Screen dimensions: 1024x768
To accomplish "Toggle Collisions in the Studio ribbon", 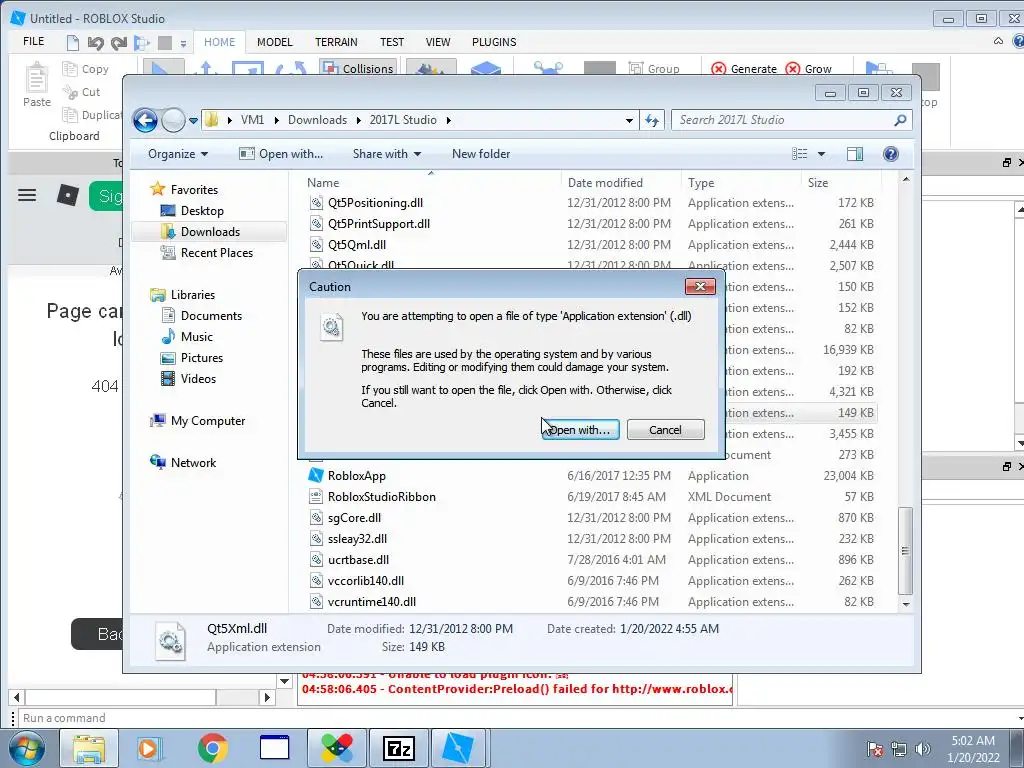I will pos(359,68).
